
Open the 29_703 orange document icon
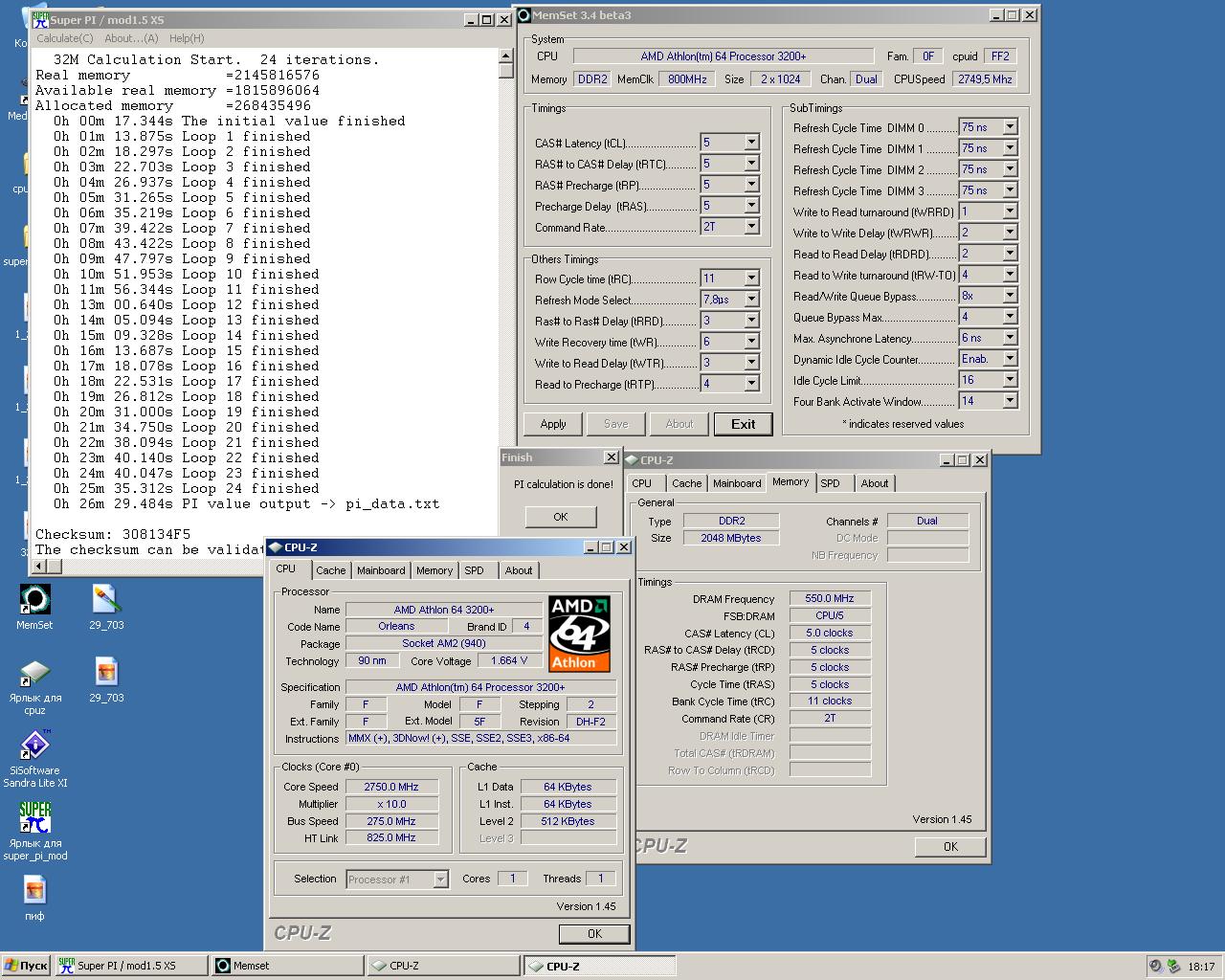click(106, 672)
